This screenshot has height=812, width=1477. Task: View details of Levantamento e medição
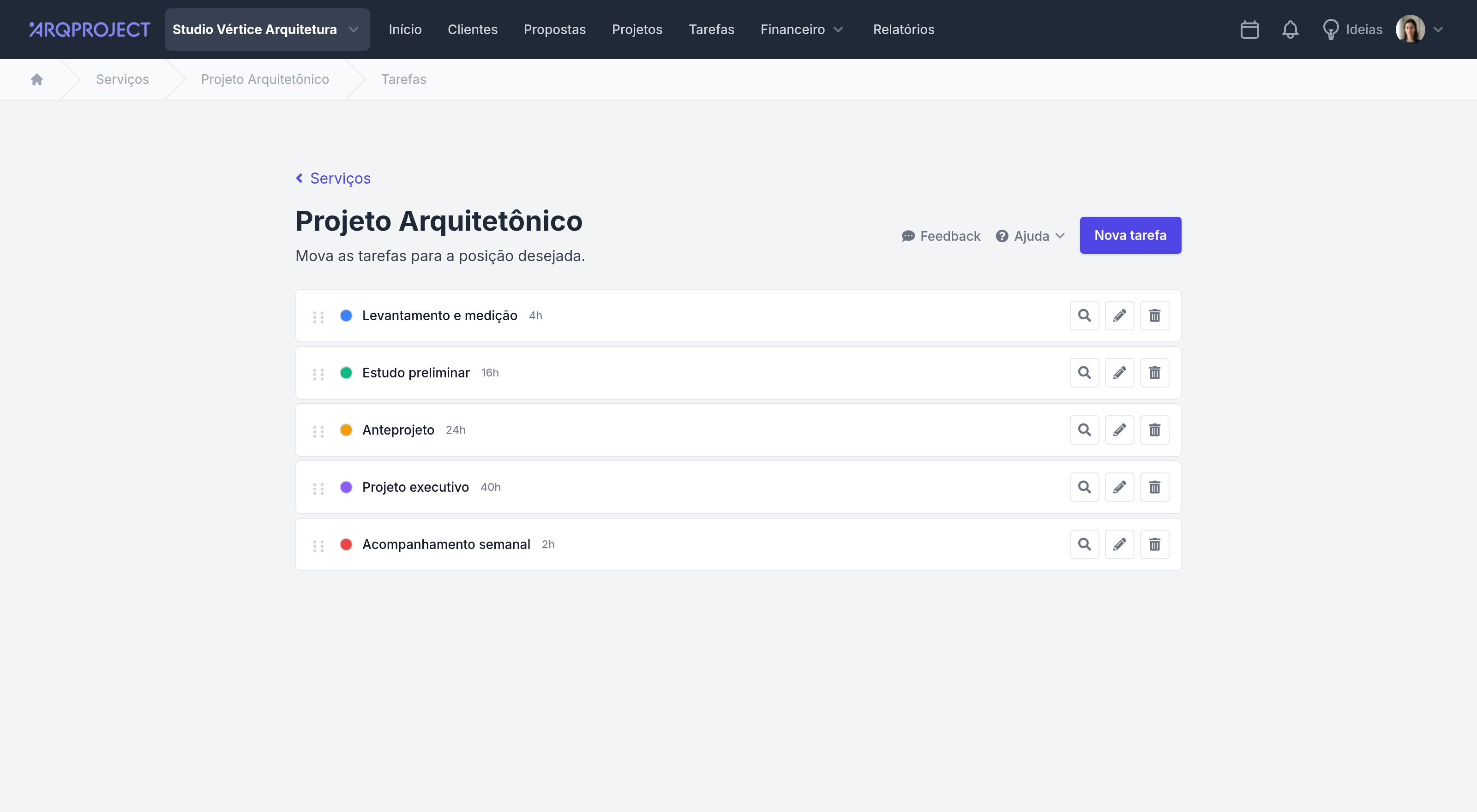(1084, 315)
